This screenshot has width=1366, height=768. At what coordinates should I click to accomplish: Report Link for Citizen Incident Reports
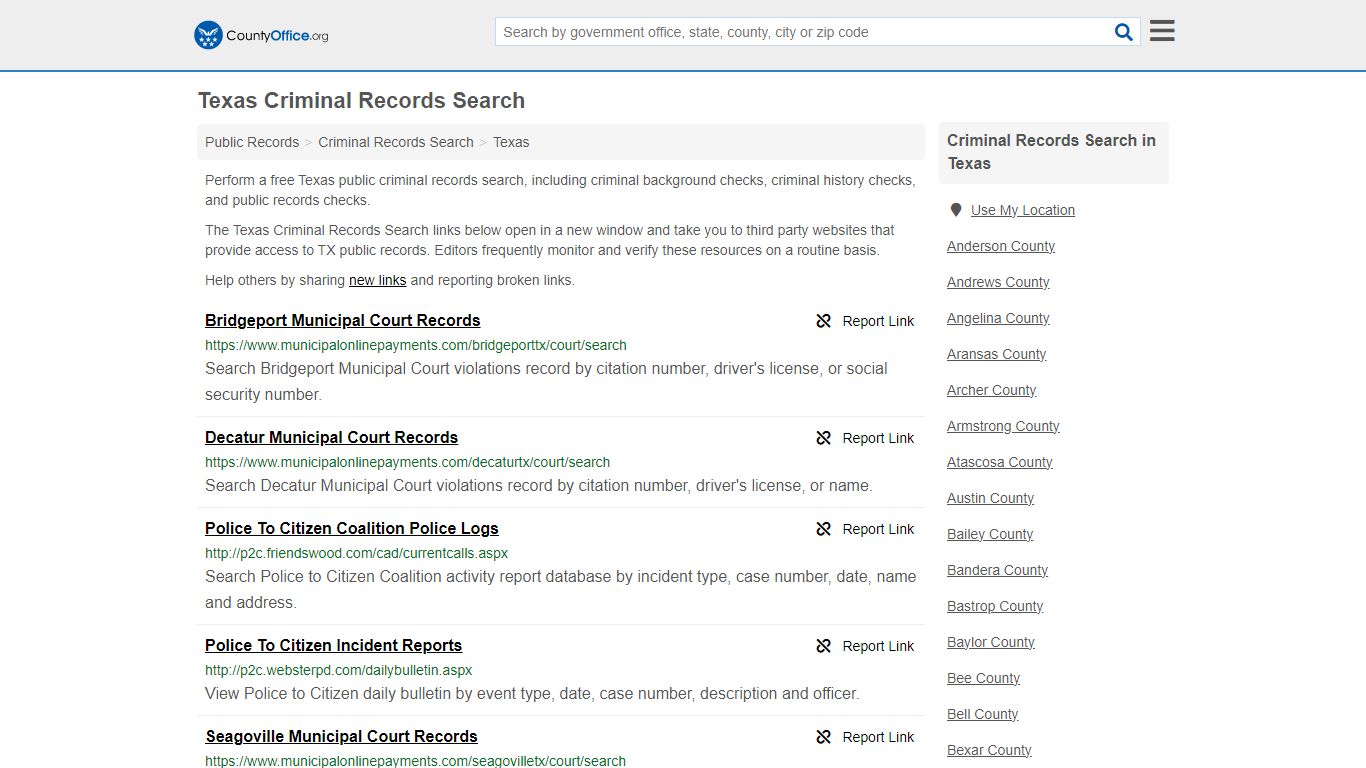(x=878, y=646)
